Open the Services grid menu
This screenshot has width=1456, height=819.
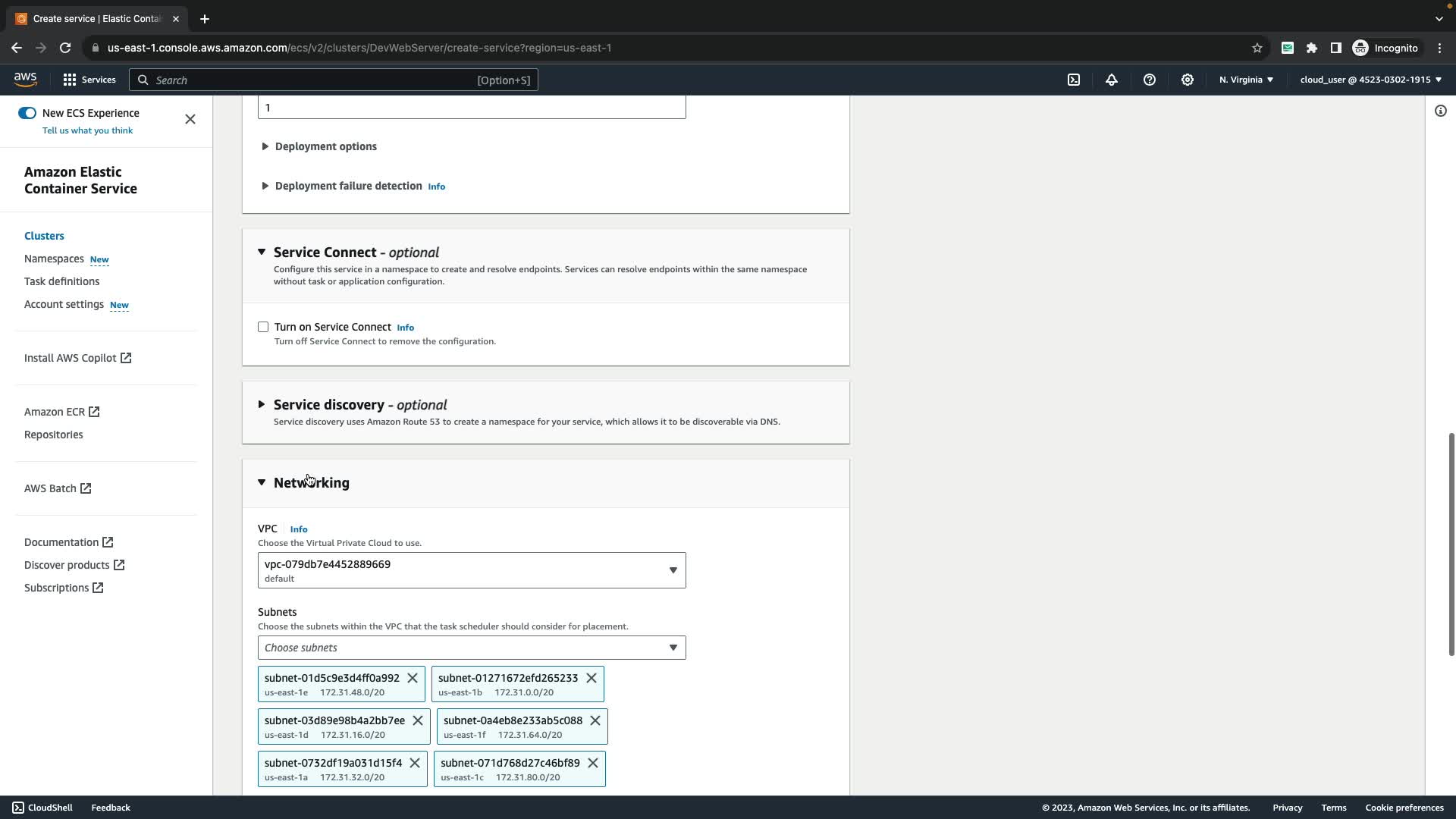tap(89, 80)
